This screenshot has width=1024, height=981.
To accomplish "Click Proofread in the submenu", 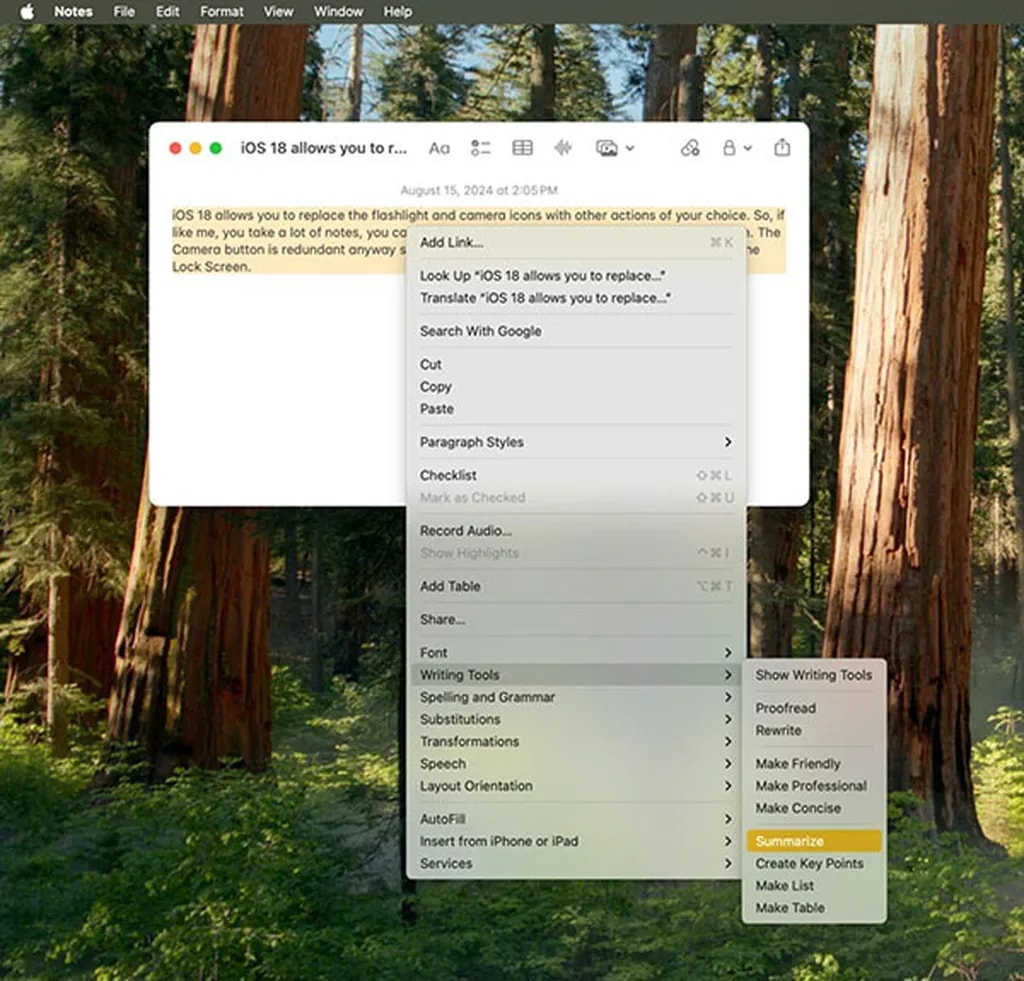I will tap(786, 708).
